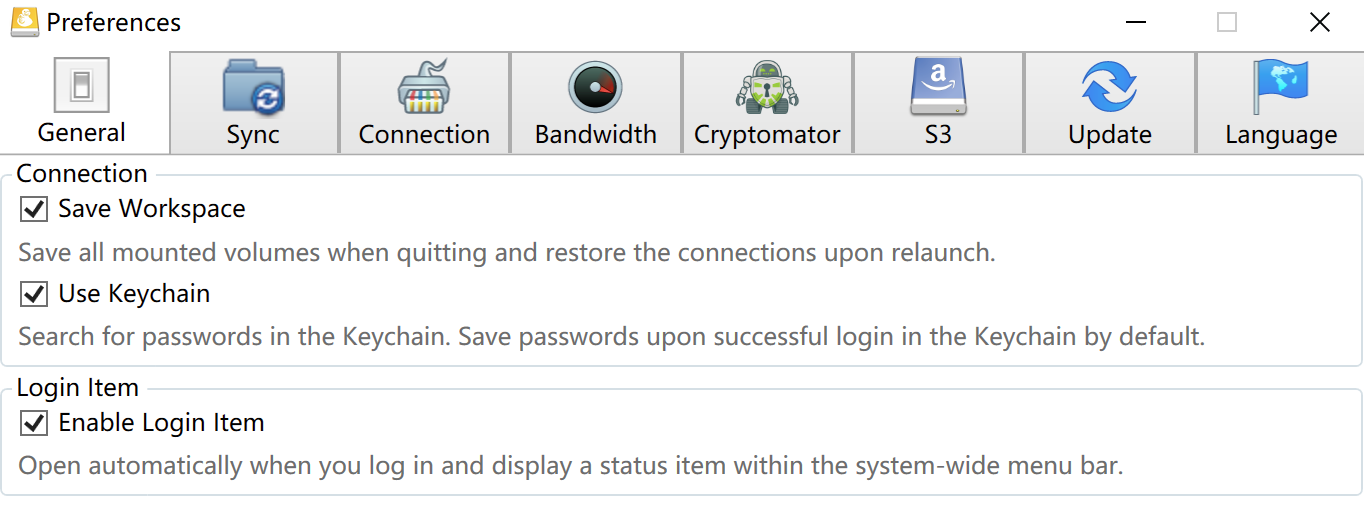Switch to the Language tab label
The image size is (1364, 516).
click(1281, 135)
